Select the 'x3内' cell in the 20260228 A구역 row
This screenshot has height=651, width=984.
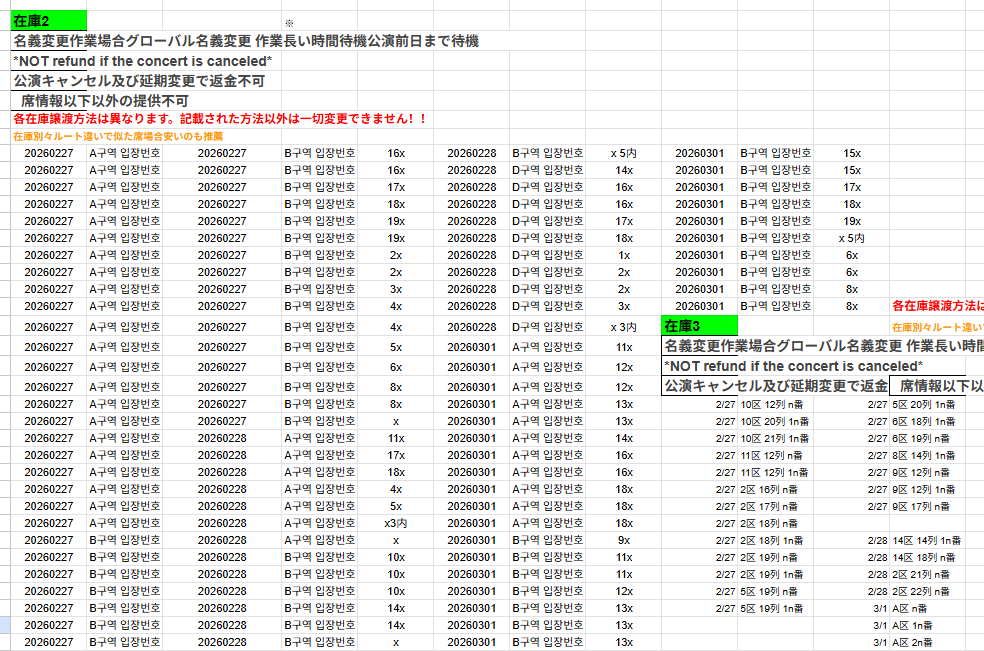pyautogui.click(x=395, y=523)
